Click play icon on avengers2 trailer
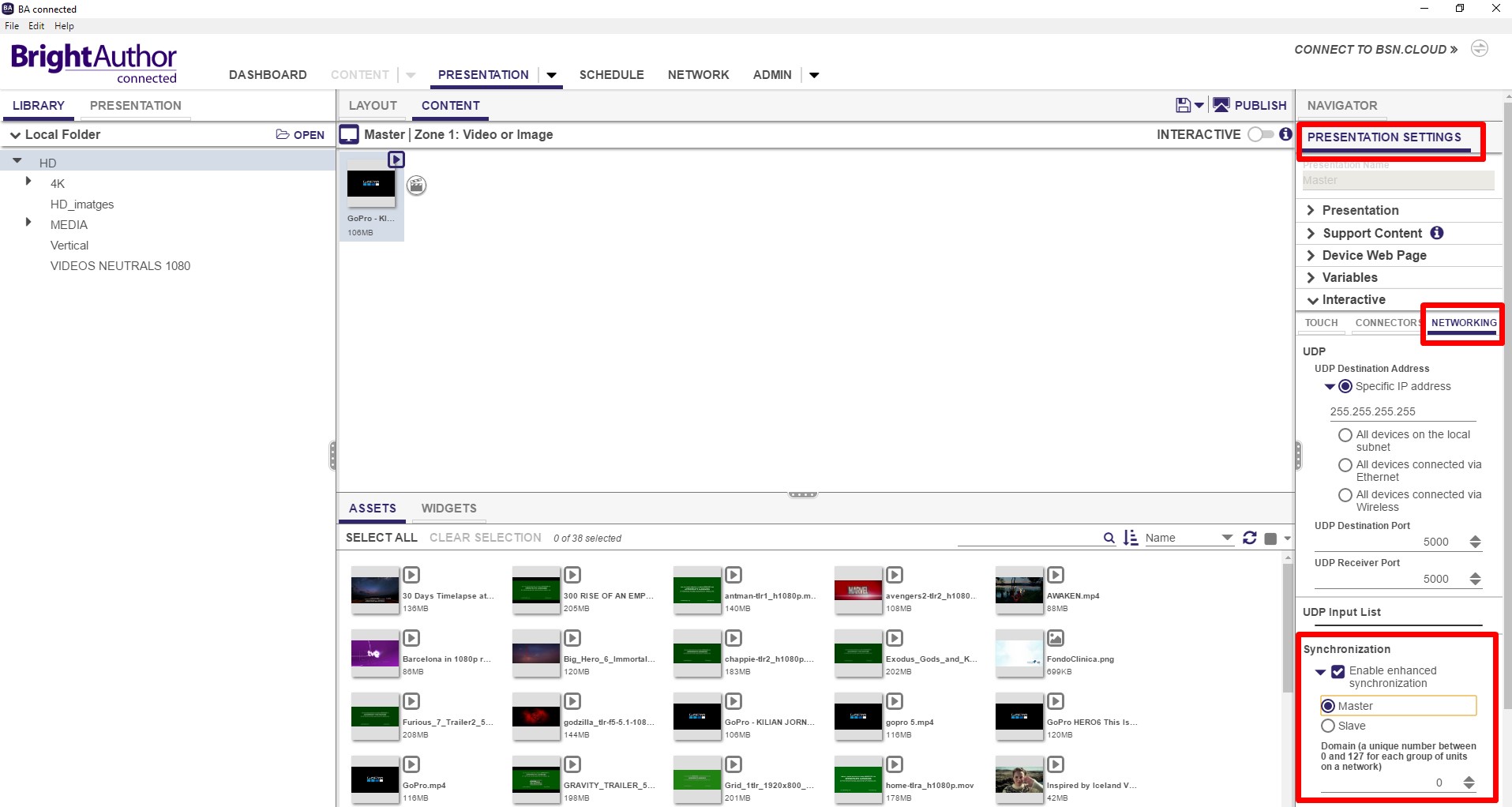Viewport: 1512px width, 807px height. click(x=895, y=575)
